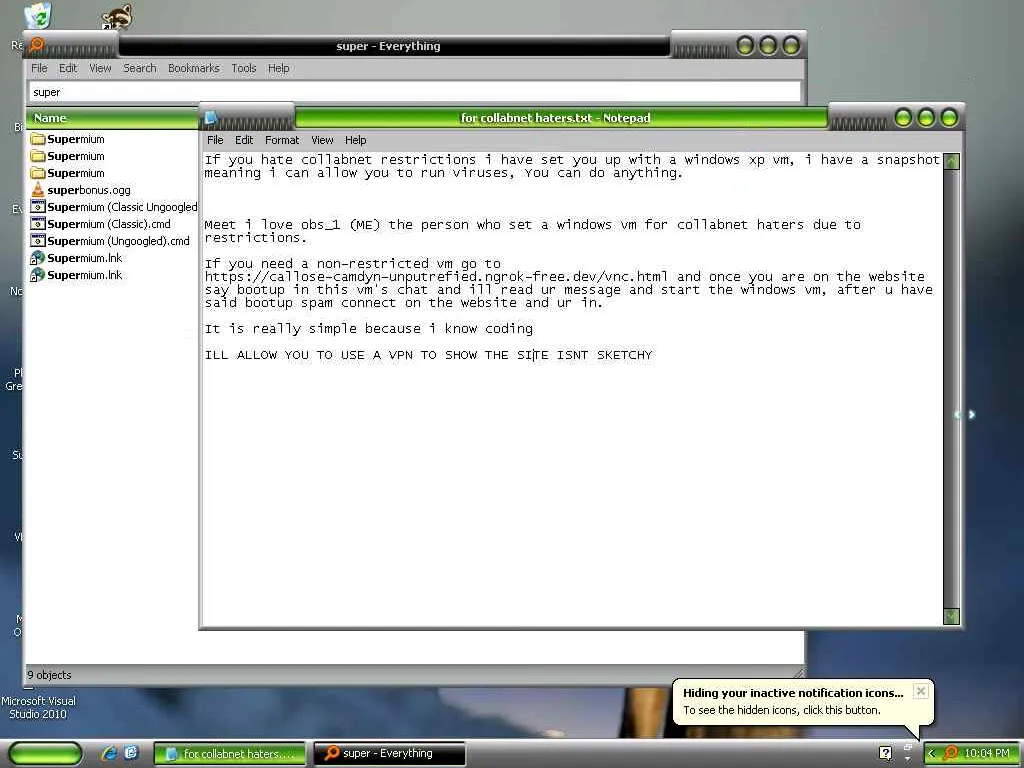This screenshot has height=768, width=1024.
Task: Open the View menu in Everything window
Action: pos(100,68)
